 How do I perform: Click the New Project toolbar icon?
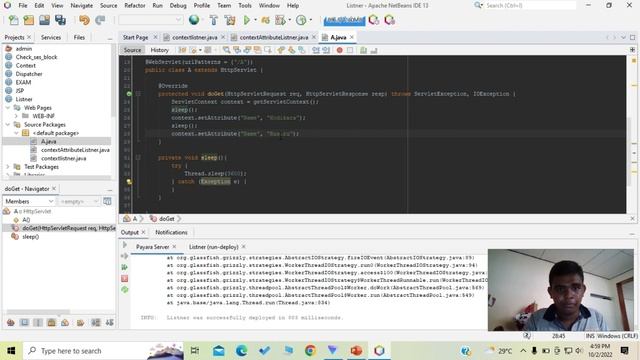coord(29,20)
